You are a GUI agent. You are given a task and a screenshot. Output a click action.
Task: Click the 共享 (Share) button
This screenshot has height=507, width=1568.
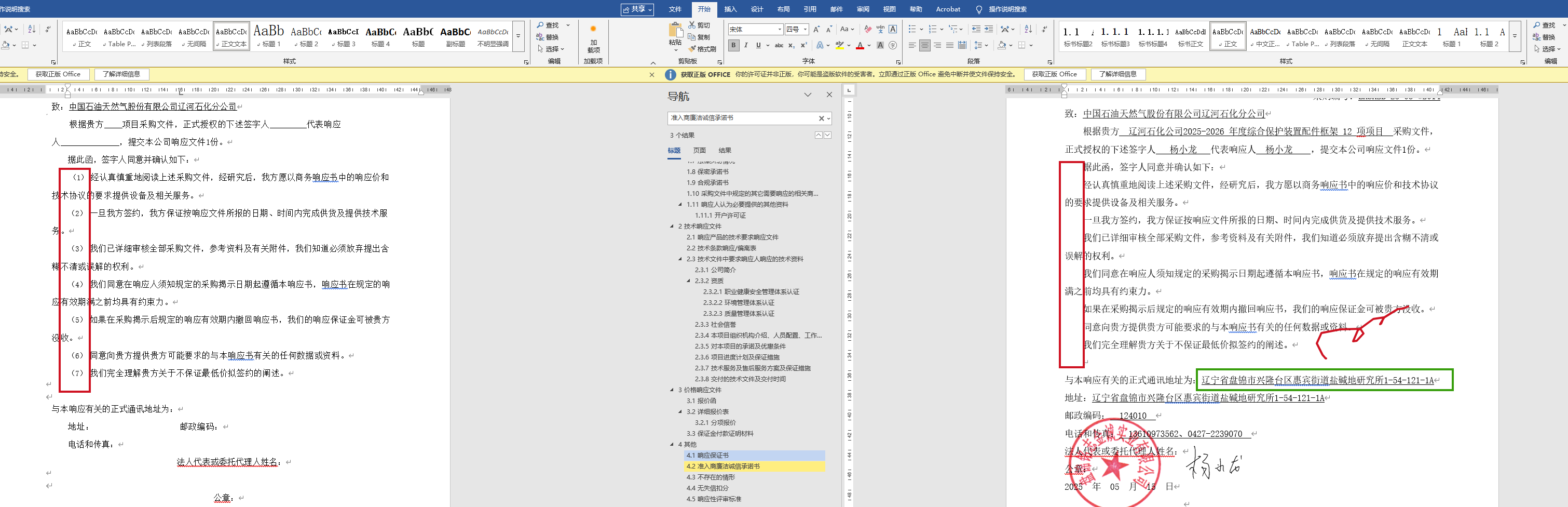(x=637, y=9)
